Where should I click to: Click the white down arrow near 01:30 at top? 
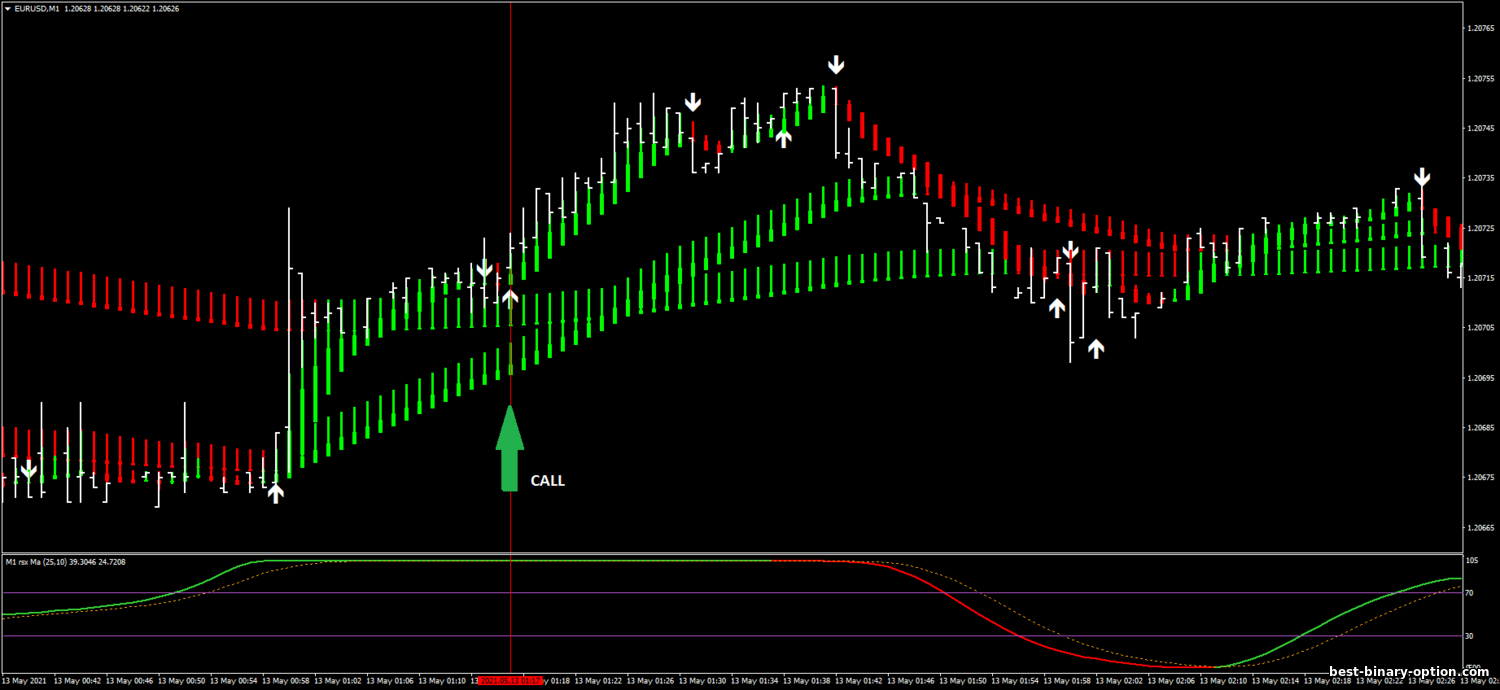tap(693, 102)
